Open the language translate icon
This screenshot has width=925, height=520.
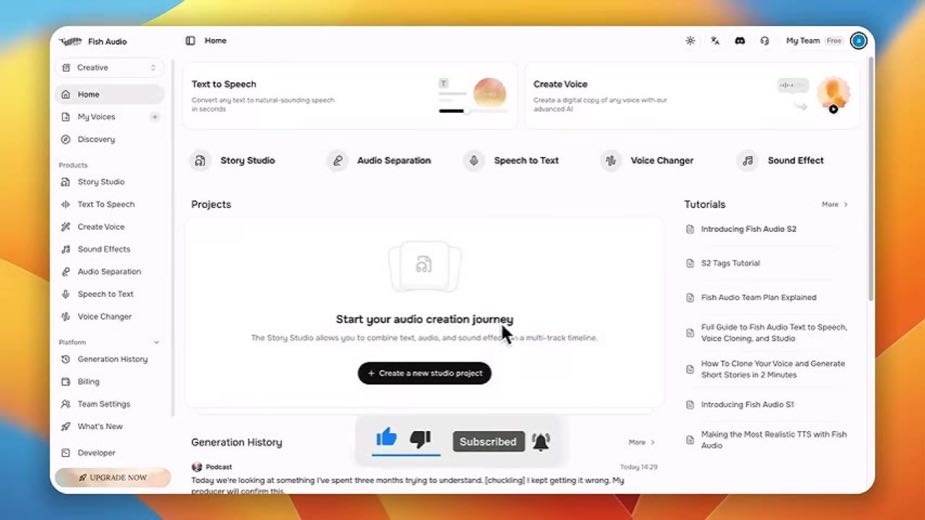(715, 41)
